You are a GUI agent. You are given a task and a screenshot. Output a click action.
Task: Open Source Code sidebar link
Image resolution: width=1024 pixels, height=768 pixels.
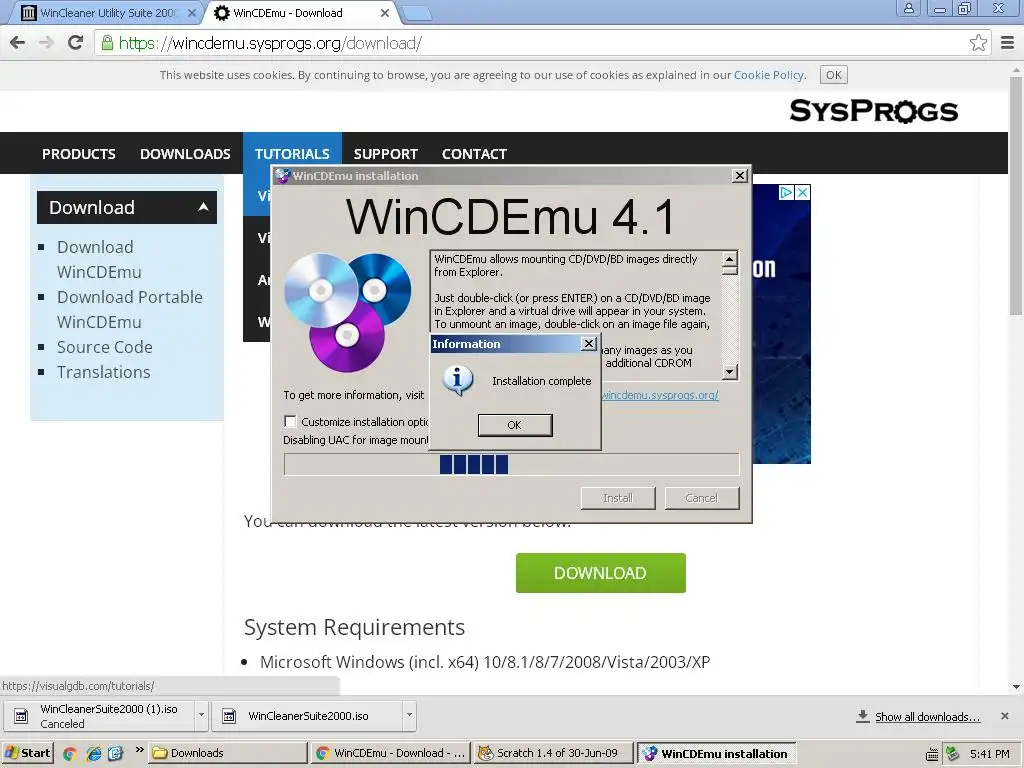[x=104, y=347]
